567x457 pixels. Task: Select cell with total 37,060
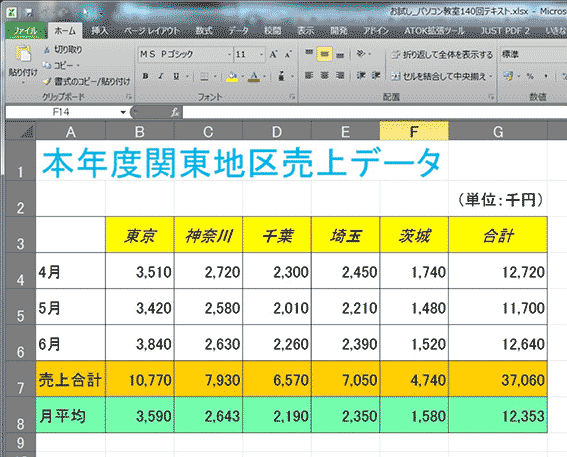click(498, 379)
